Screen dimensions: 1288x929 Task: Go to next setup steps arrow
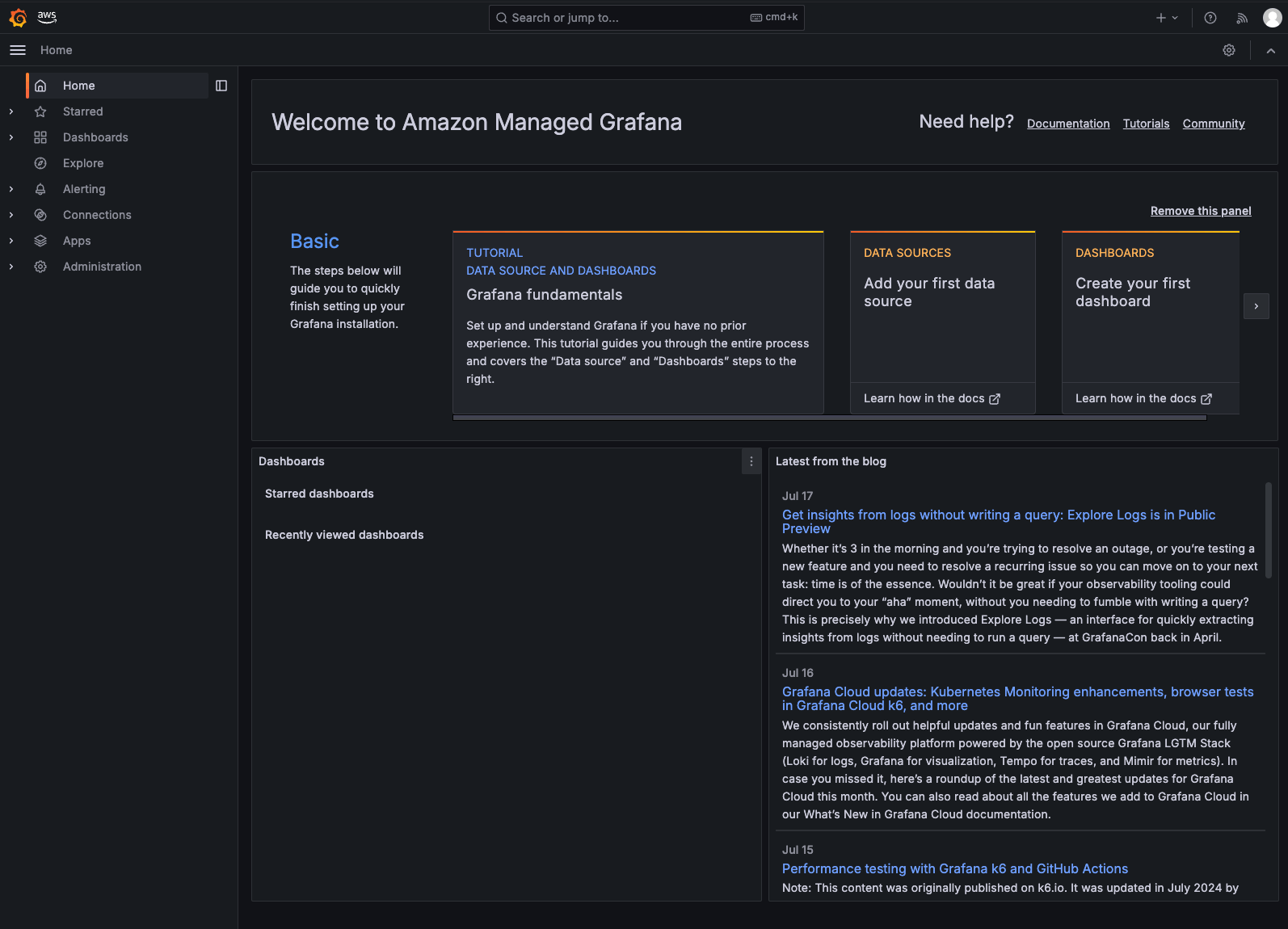pyautogui.click(x=1256, y=306)
